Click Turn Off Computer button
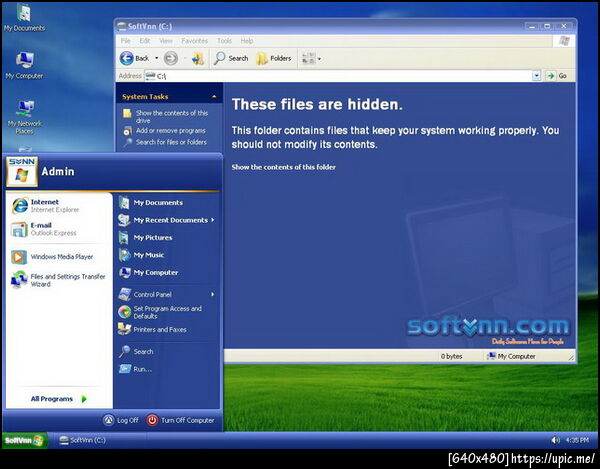600x469 pixels. pyautogui.click(x=180, y=420)
